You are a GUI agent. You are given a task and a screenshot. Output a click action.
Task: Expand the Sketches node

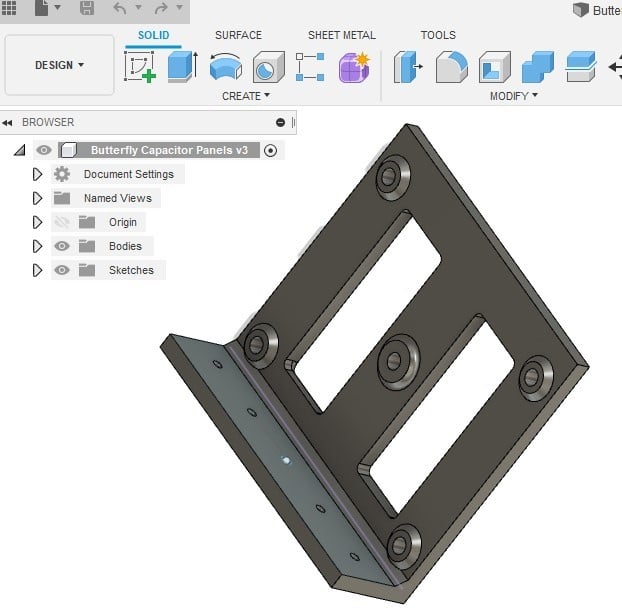(37, 270)
